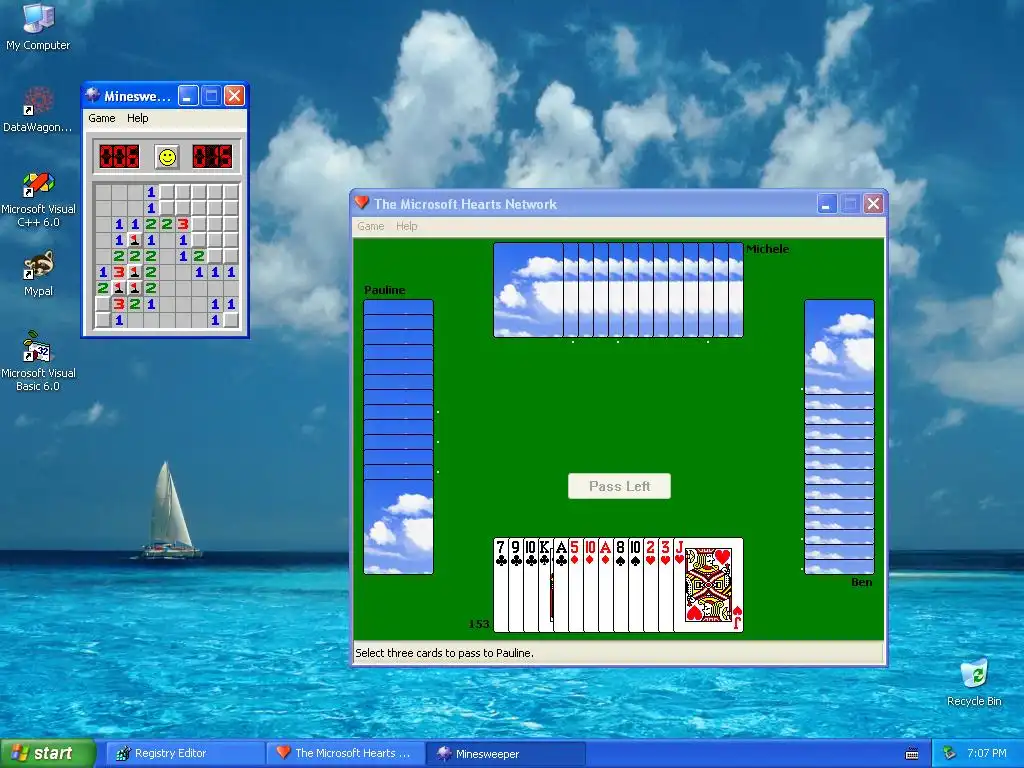This screenshot has width=1024, height=768.
Task: Open the Game menu in Minesweeper
Action: 102,118
